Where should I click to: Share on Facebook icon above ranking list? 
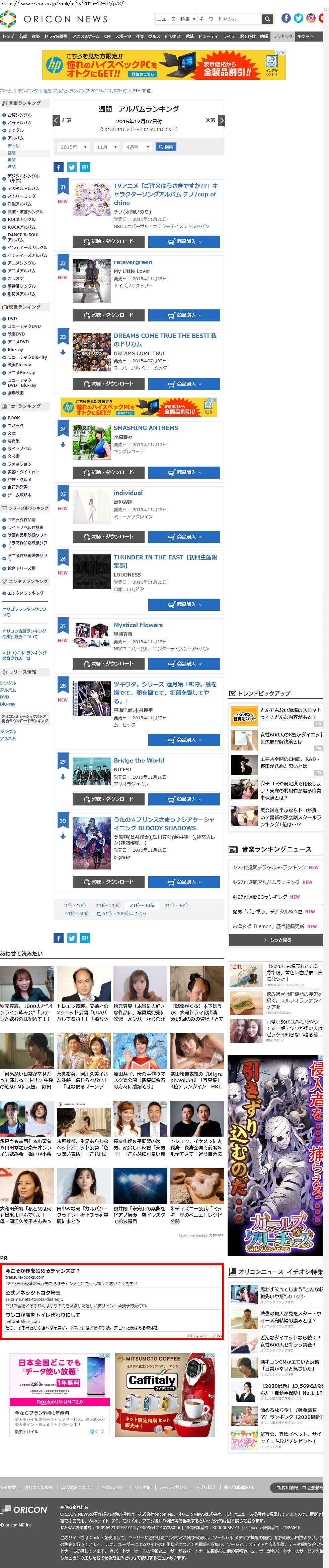click(x=58, y=167)
